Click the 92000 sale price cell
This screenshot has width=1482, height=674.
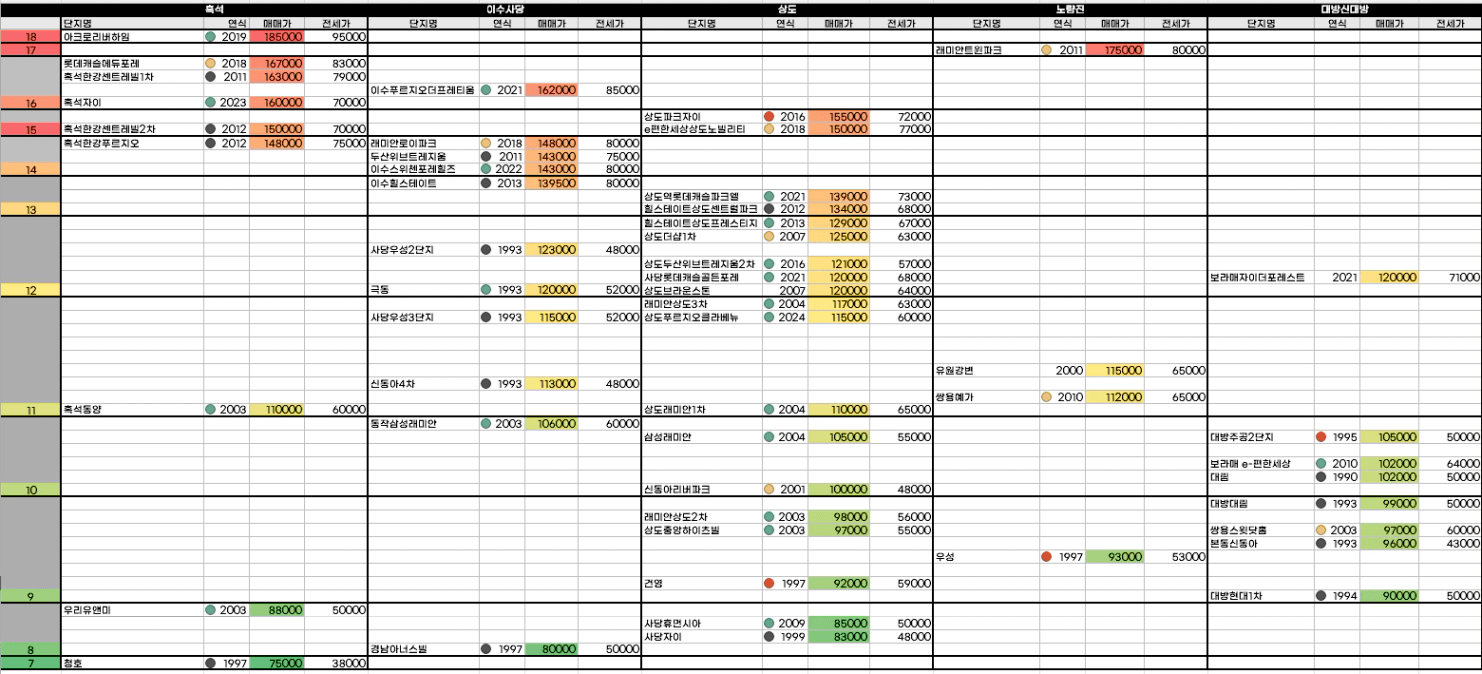839,583
